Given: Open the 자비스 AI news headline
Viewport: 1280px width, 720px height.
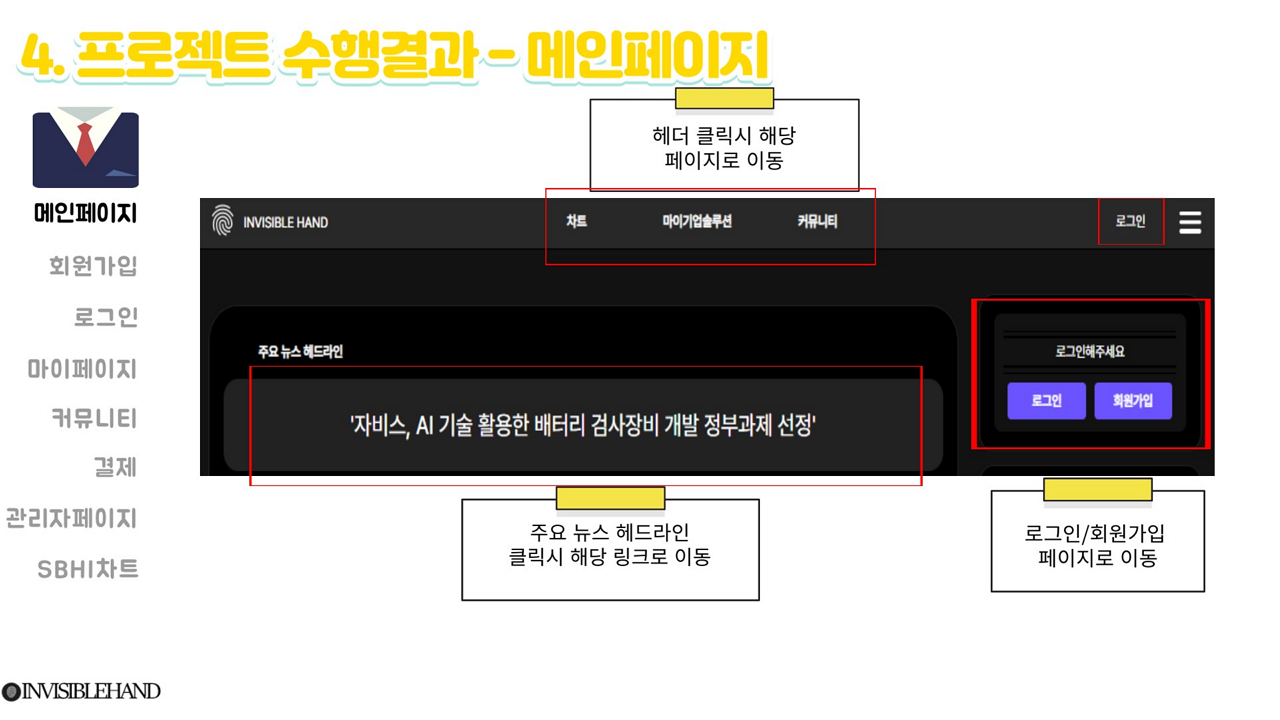Looking at the screenshot, I should pyautogui.click(x=583, y=426).
